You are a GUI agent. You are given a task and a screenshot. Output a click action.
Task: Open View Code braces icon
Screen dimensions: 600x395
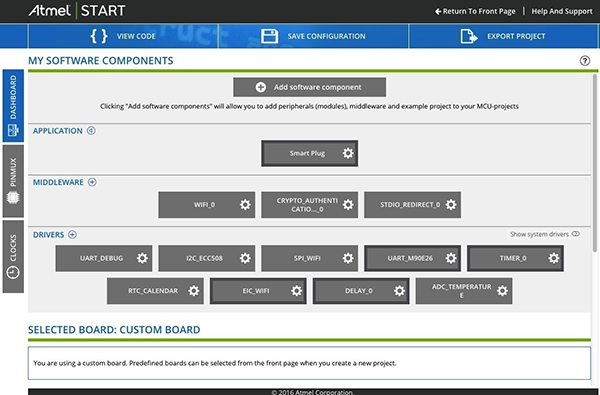coord(99,36)
